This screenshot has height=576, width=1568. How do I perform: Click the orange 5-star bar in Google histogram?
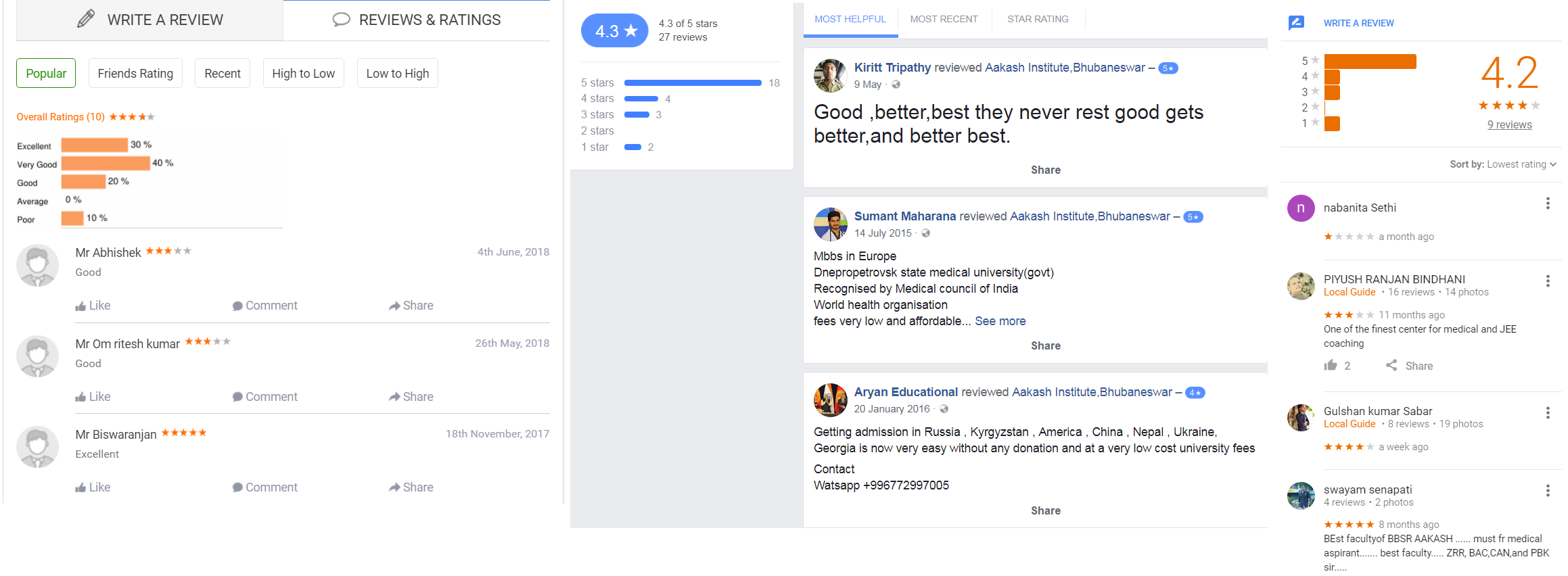pyautogui.click(x=1370, y=62)
